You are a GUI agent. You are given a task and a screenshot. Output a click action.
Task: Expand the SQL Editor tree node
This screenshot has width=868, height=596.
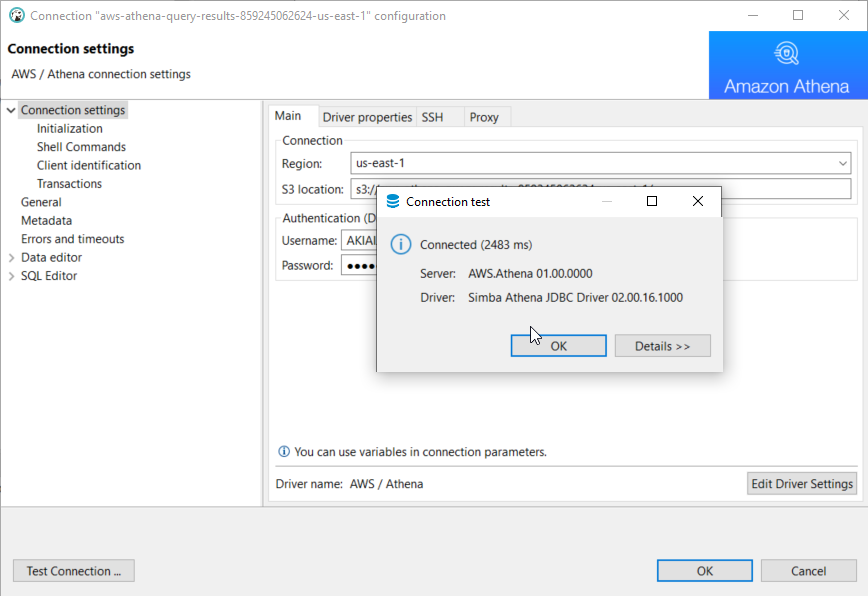(x=11, y=276)
